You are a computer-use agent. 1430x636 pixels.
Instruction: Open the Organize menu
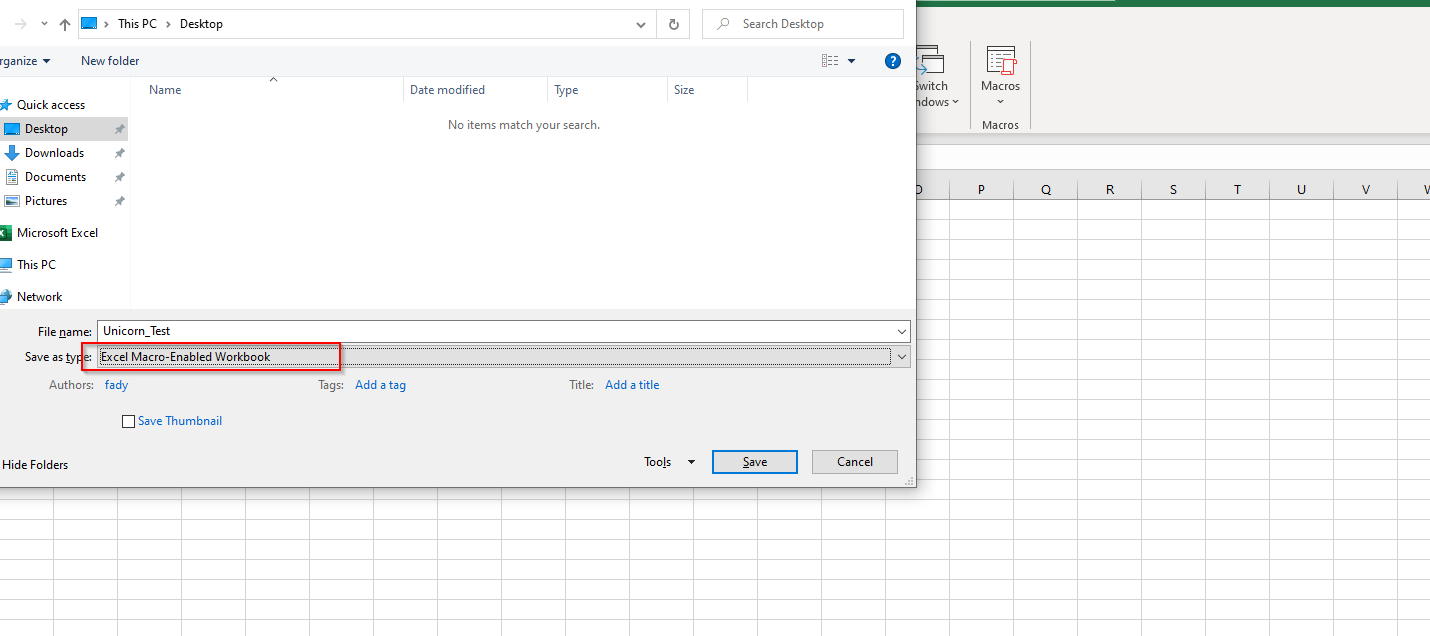tap(24, 61)
